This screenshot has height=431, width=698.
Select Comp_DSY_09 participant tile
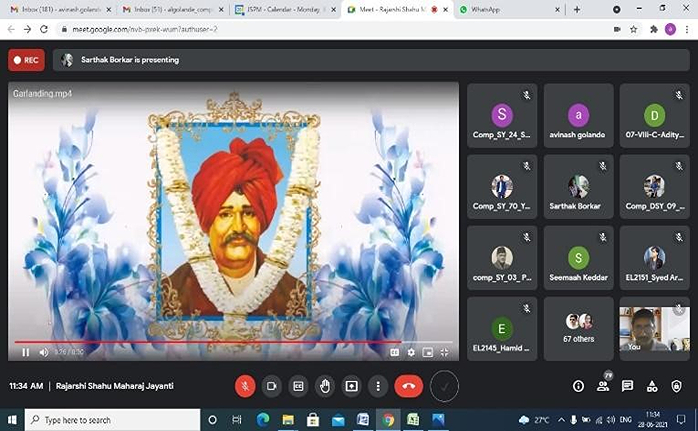coord(655,187)
